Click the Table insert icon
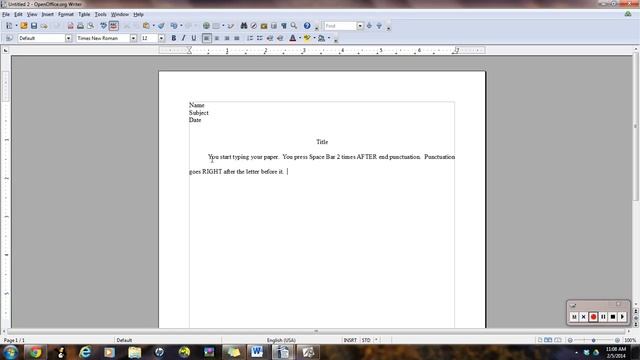 pos(216,26)
